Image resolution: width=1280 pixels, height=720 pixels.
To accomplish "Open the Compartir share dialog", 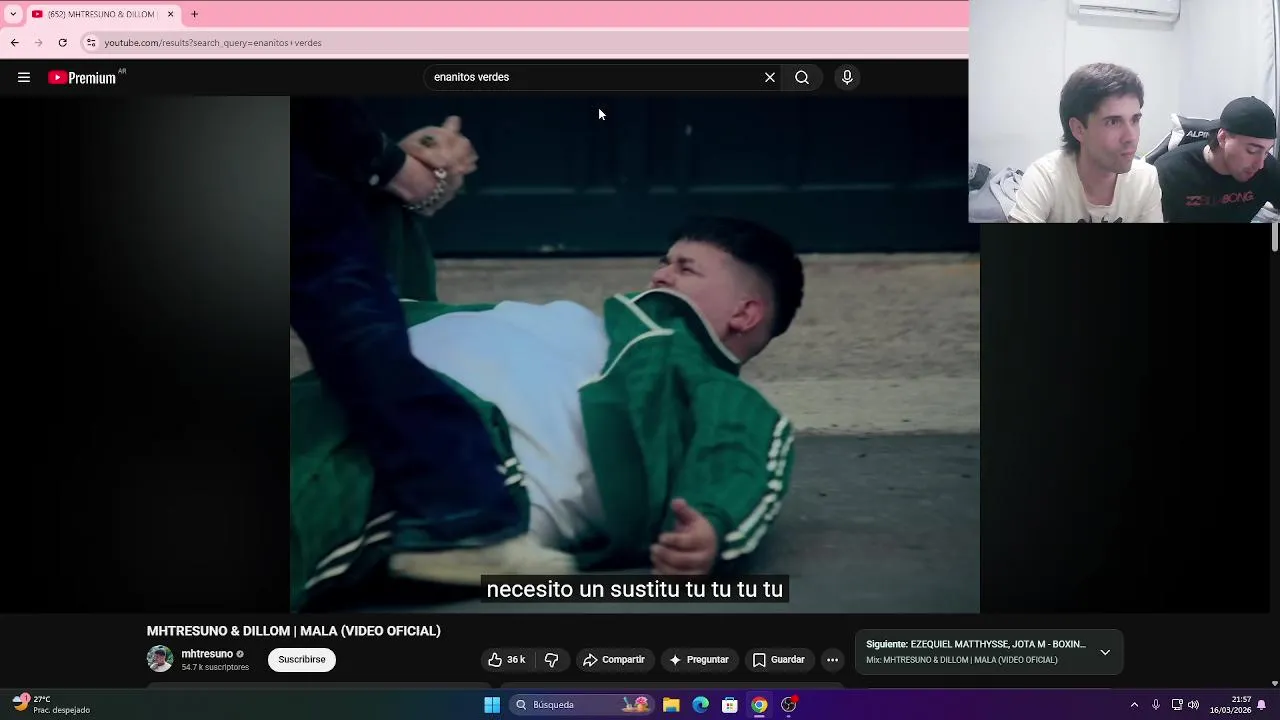I will click(x=614, y=660).
